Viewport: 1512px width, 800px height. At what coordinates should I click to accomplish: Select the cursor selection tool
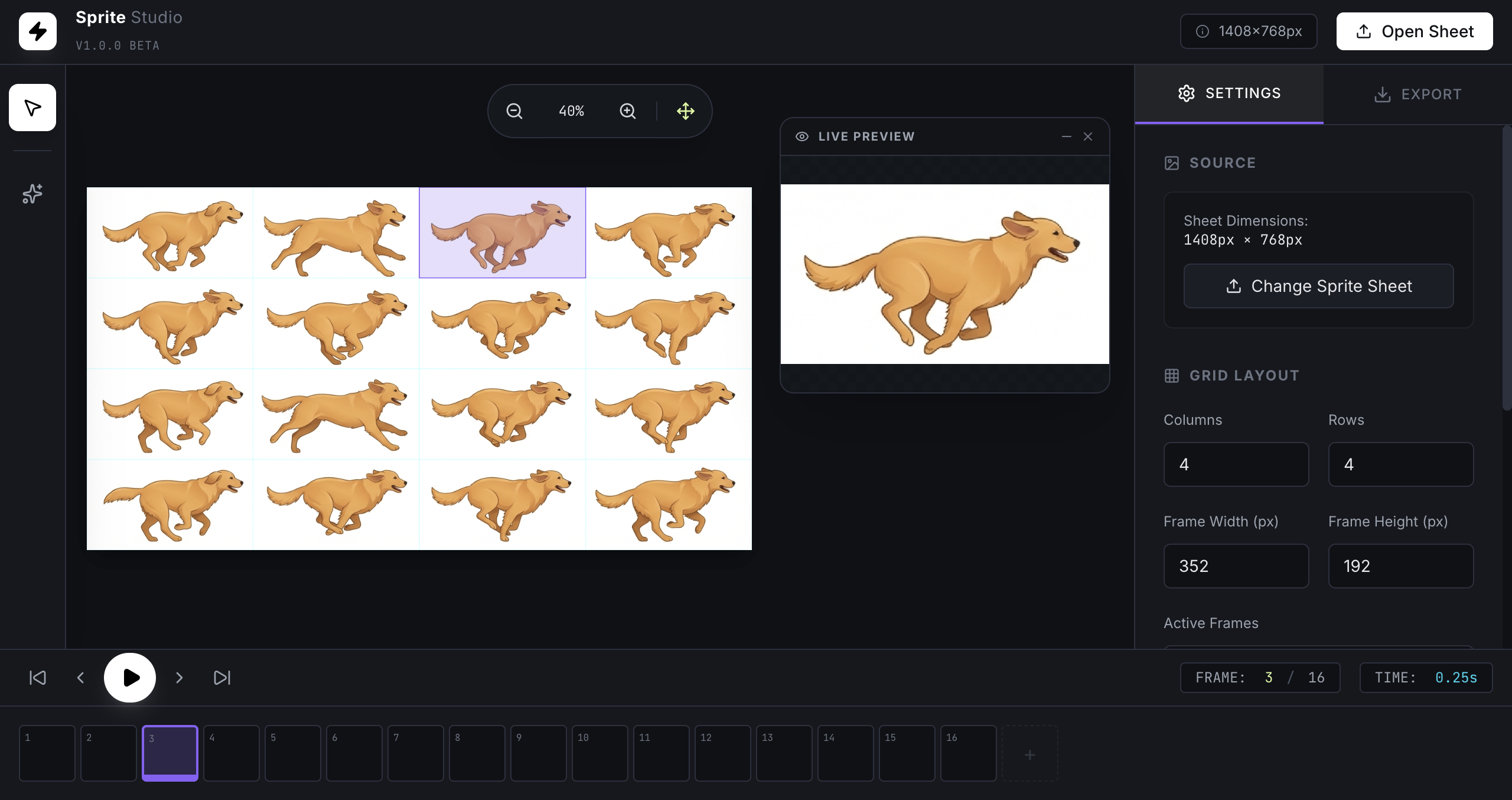(x=32, y=107)
